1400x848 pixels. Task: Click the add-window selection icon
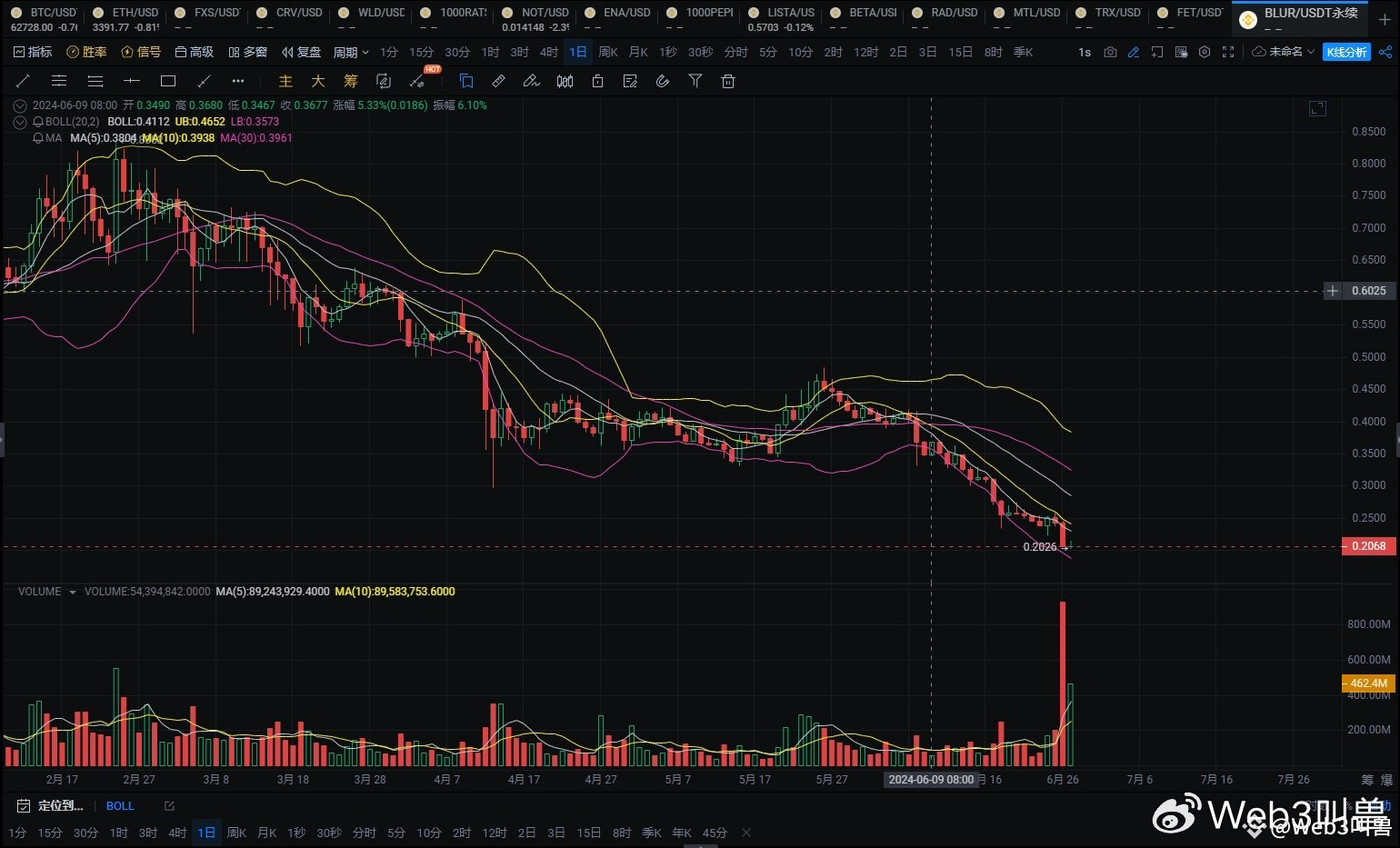[1157, 52]
